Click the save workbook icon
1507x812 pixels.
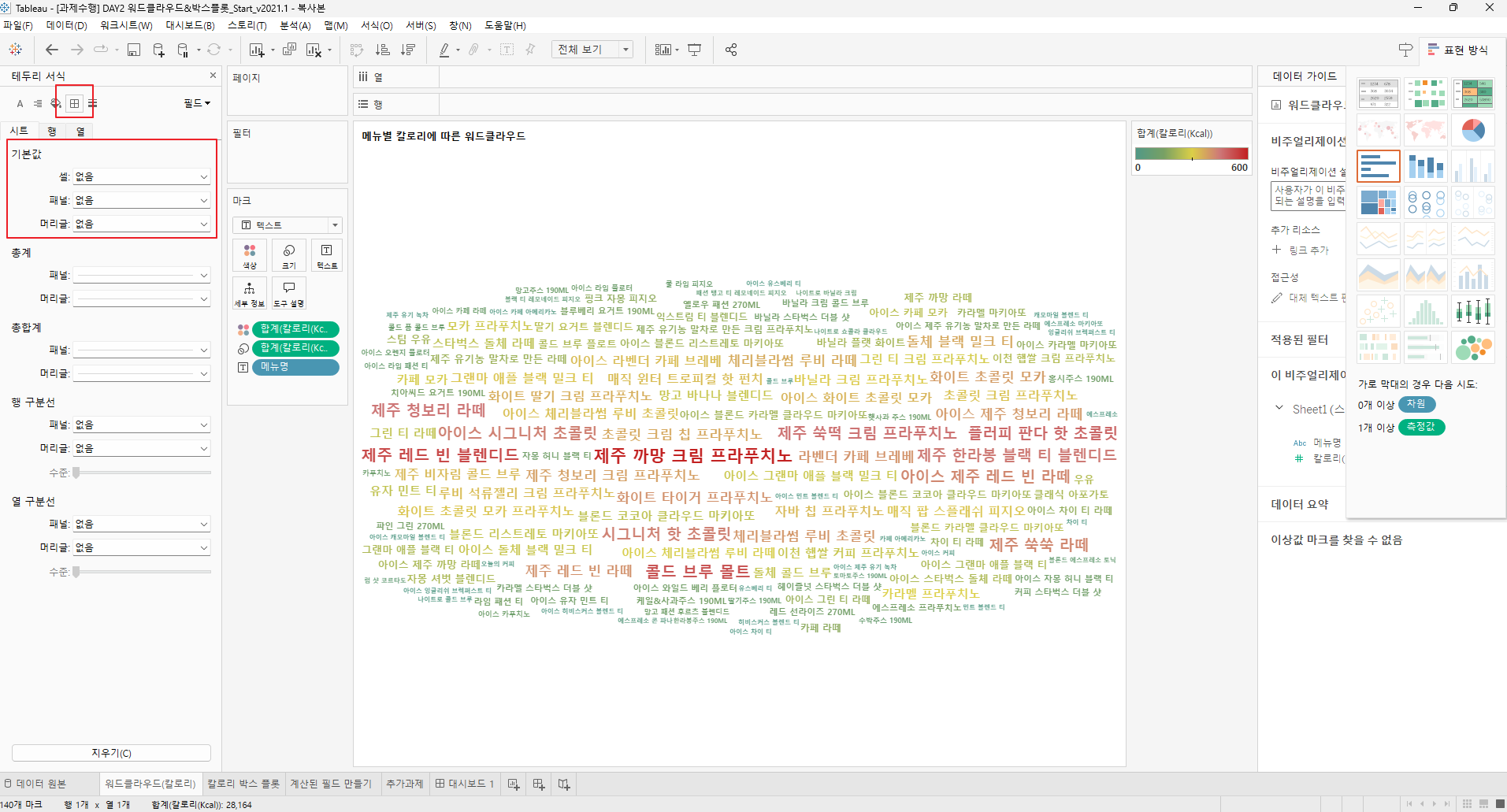click(134, 50)
